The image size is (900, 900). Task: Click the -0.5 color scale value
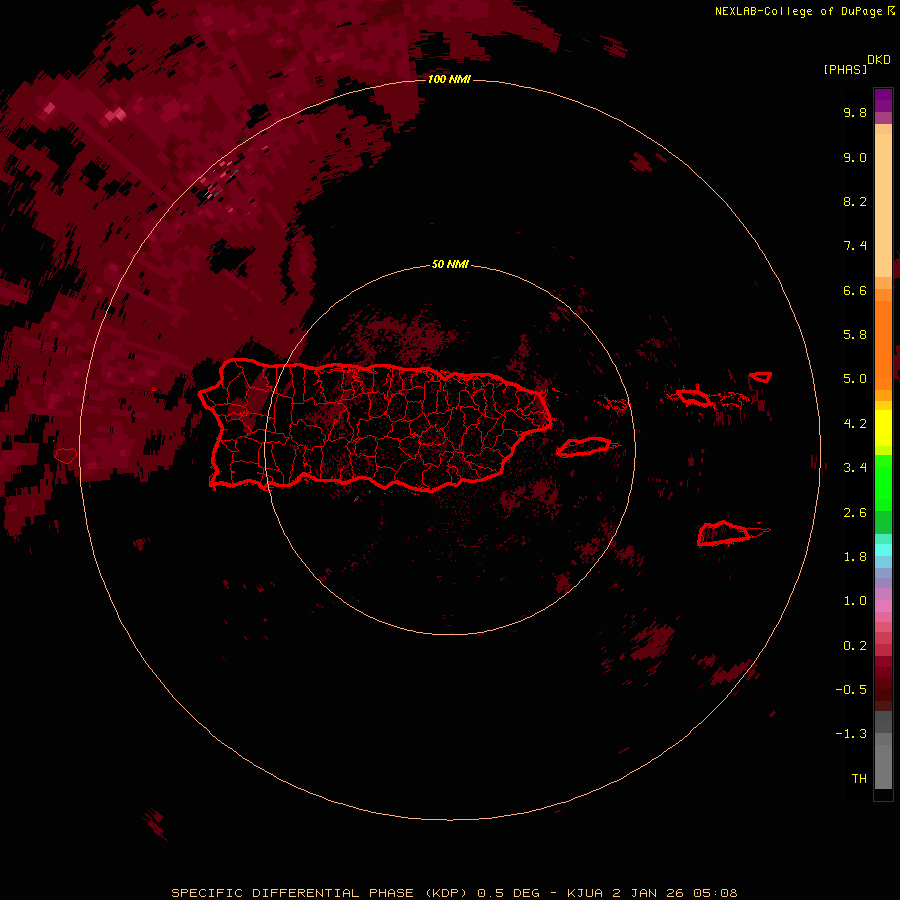click(851, 690)
